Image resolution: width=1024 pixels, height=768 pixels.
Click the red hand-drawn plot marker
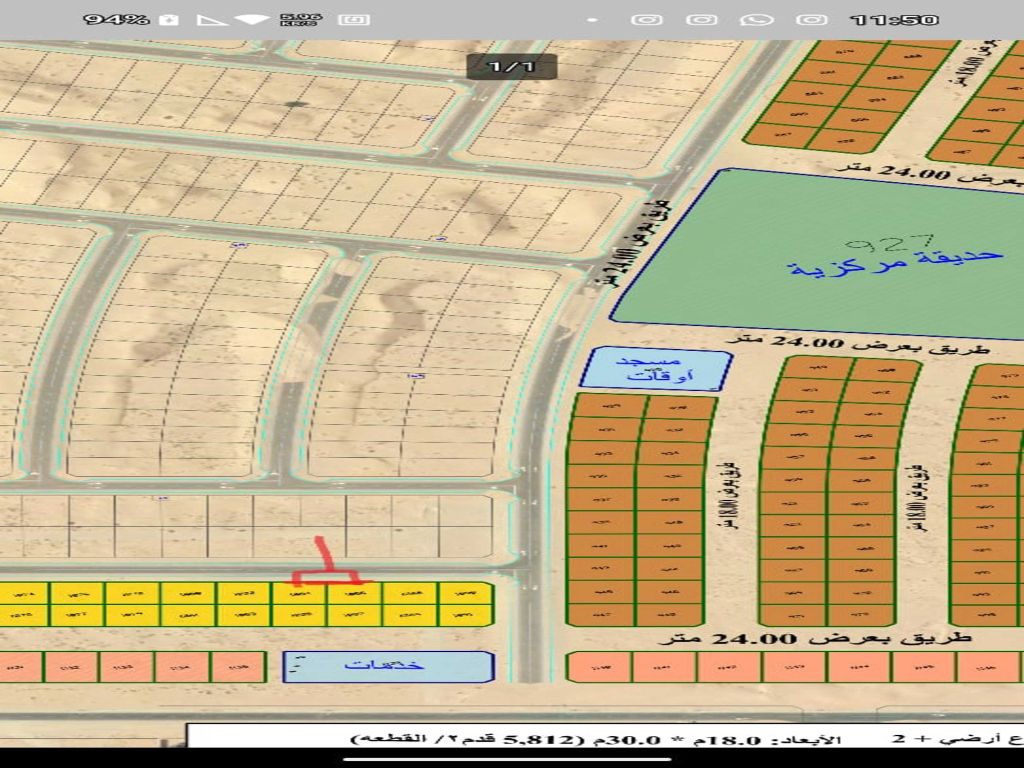click(325, 566)
